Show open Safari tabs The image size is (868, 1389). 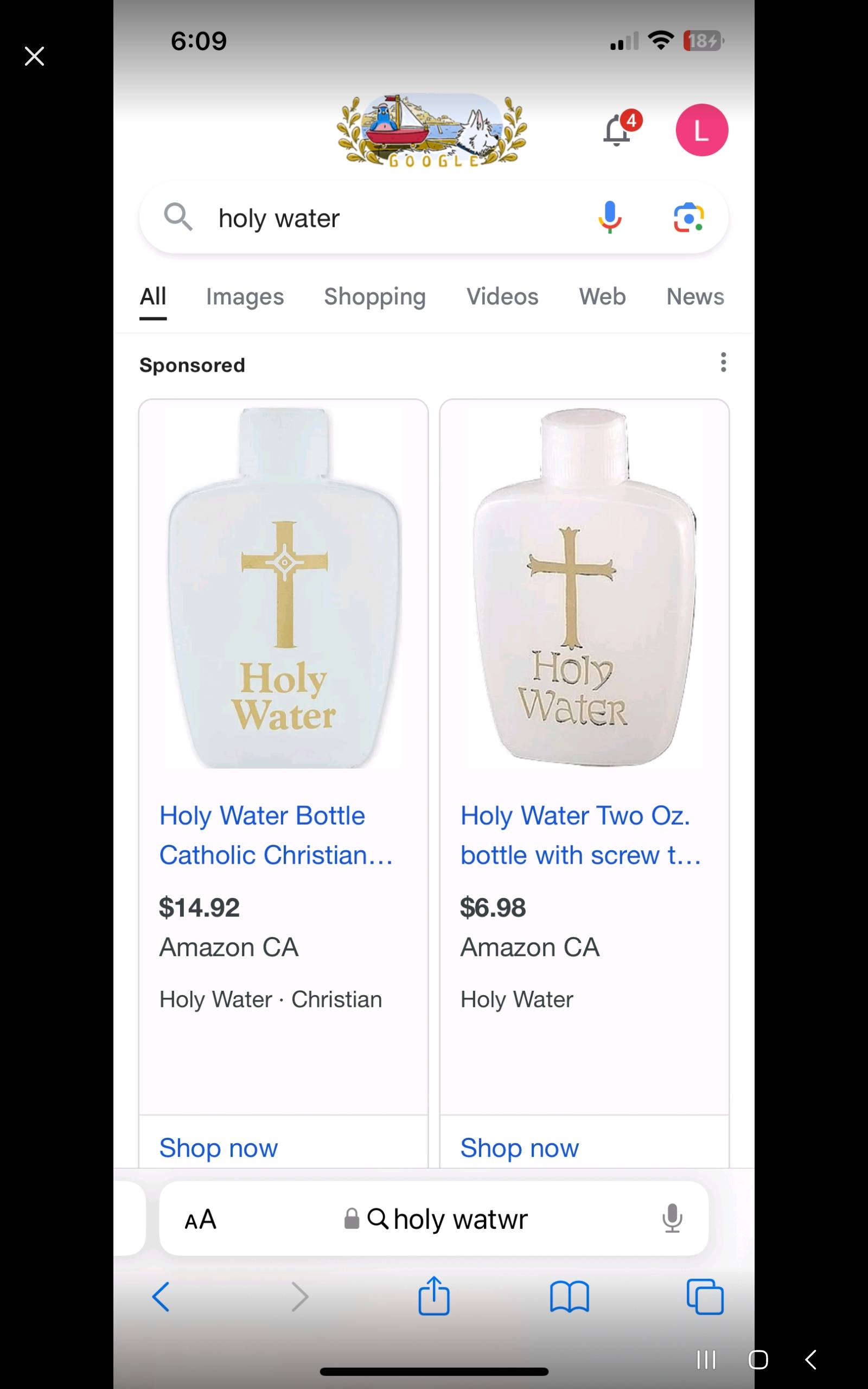[705, 1297]
